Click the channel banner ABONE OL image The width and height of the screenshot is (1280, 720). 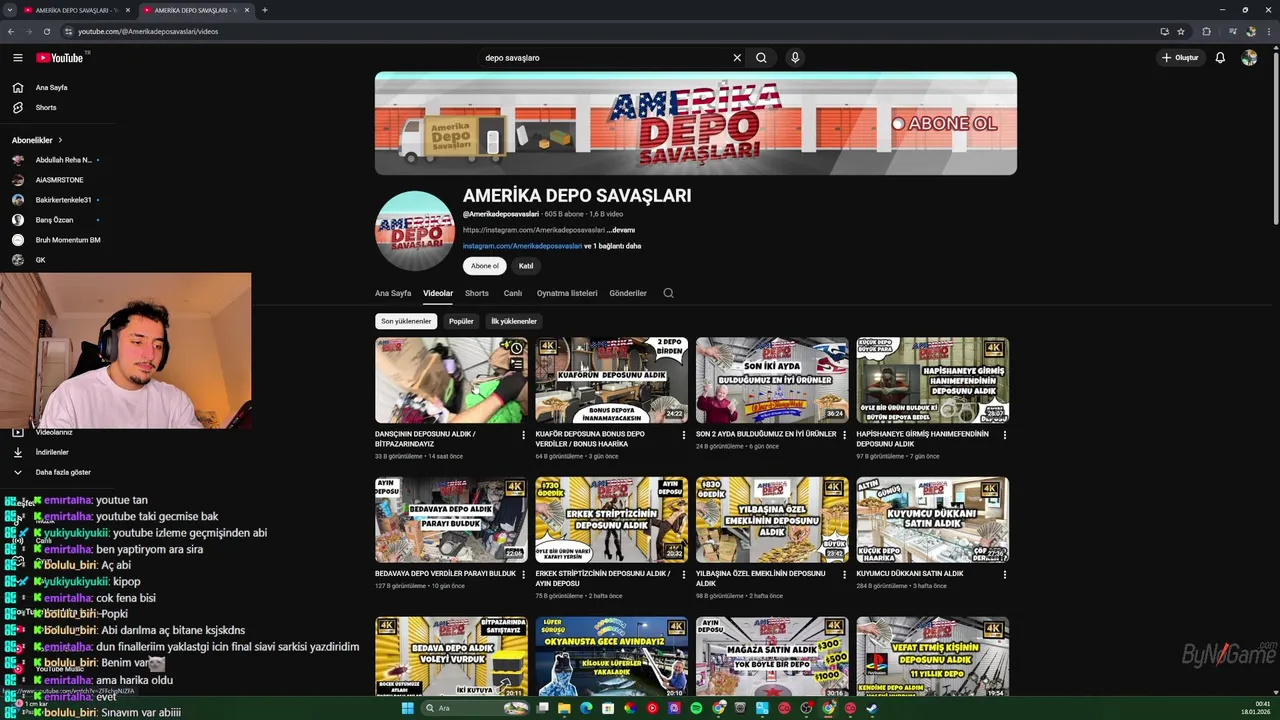click(x=945, y=124)
